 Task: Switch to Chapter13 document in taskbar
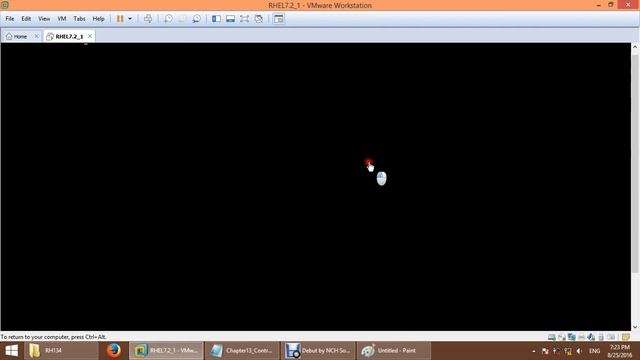coord(242,351)
